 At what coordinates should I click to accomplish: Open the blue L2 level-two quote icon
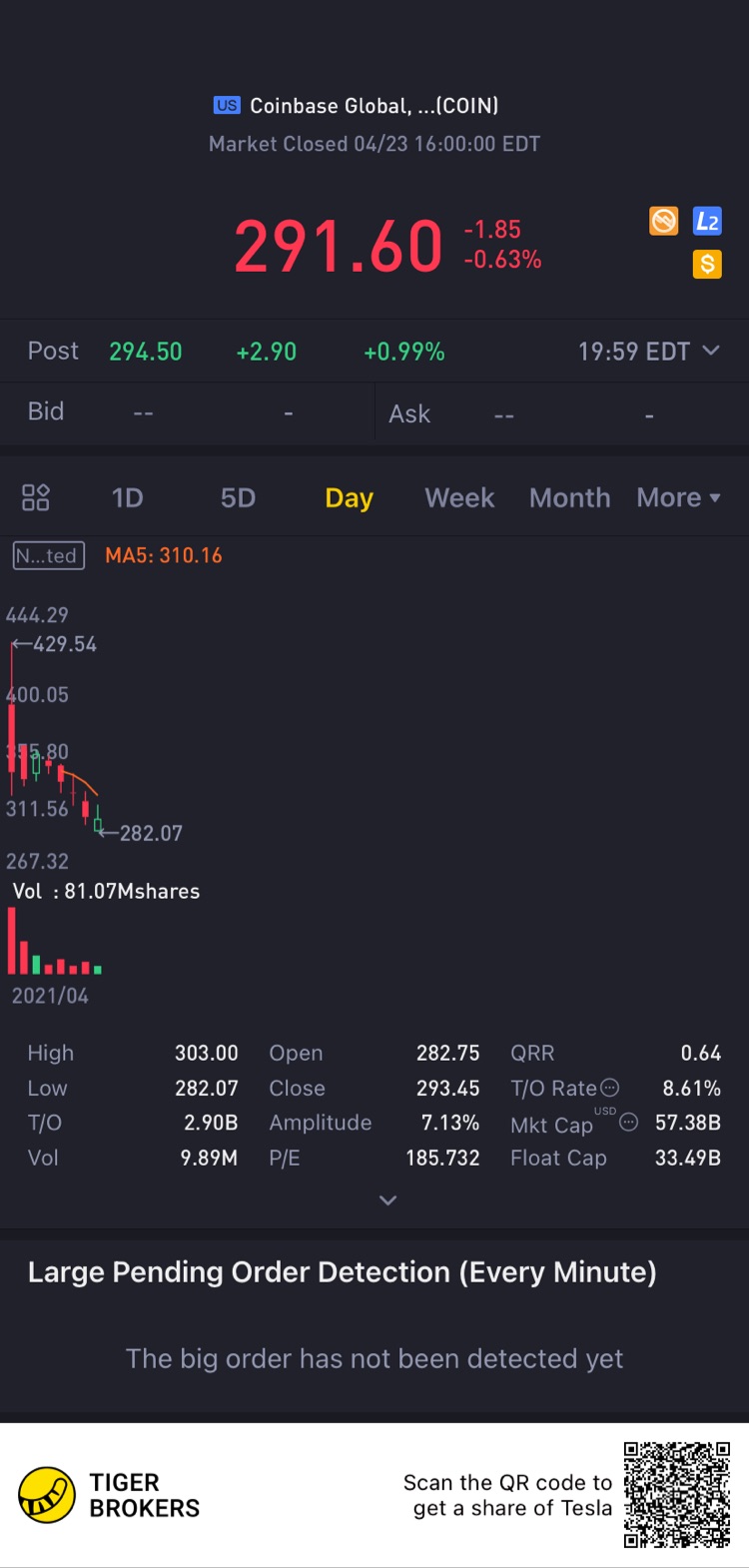707,221
